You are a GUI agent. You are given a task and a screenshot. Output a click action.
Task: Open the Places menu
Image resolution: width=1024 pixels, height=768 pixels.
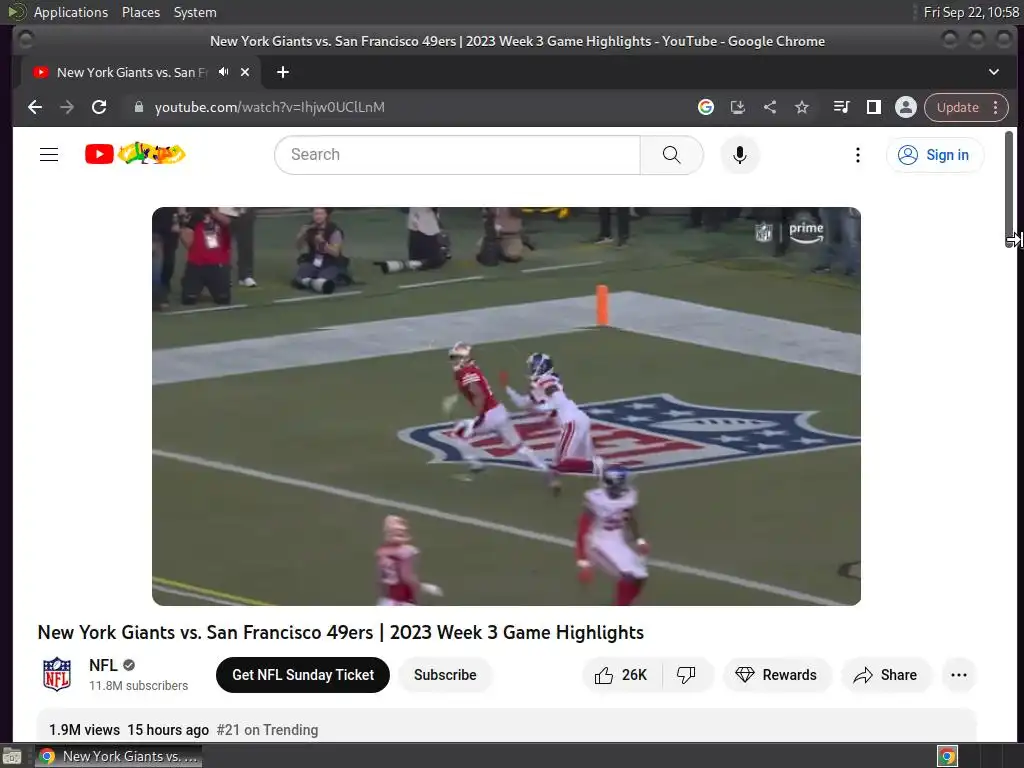[140, 12]
